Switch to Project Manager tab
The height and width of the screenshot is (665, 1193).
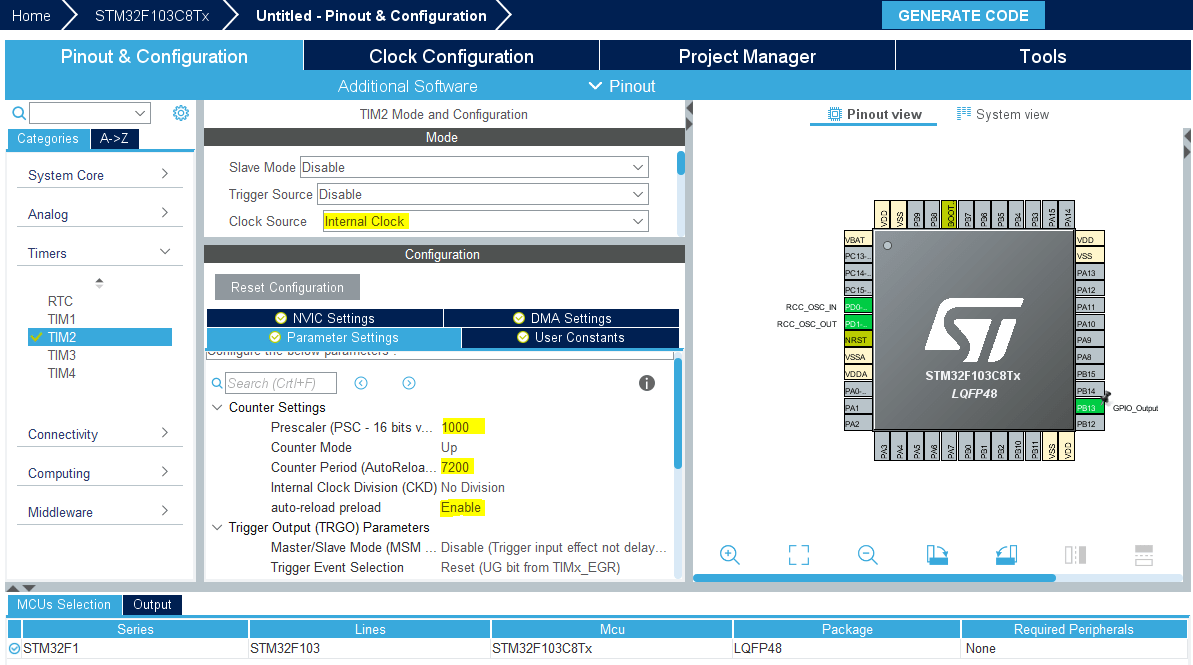coord(747,56)
